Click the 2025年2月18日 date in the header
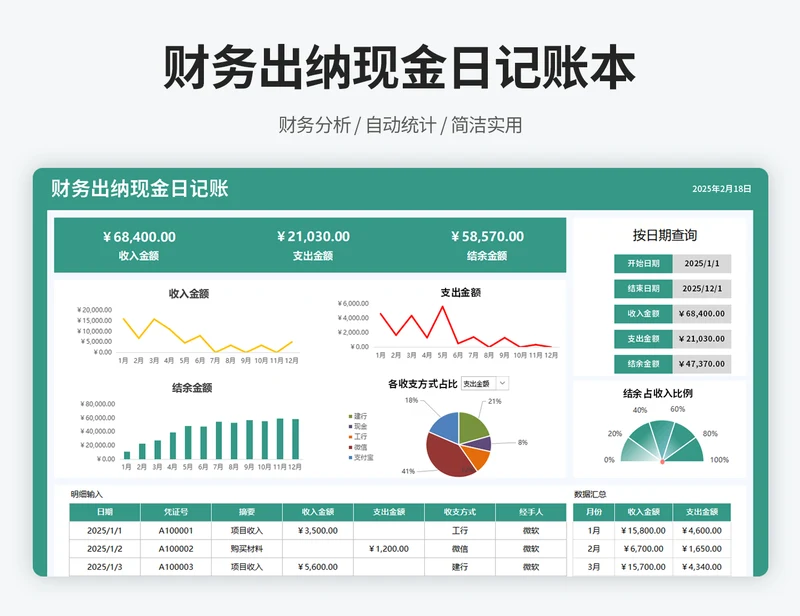Image resolution: width=800 pixels, height=616 pixels. pos(721,189)
